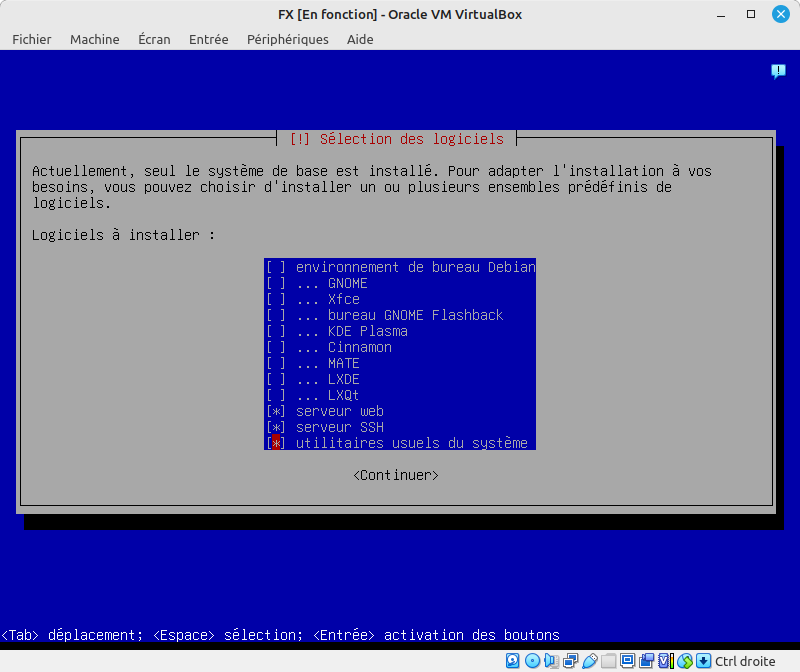Open the Fichier menu

coord(32,39)
